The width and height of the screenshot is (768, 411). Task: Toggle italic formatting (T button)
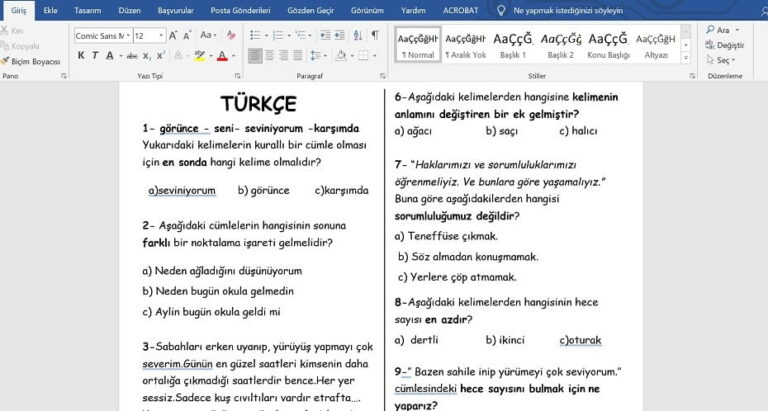click(95, 56)
